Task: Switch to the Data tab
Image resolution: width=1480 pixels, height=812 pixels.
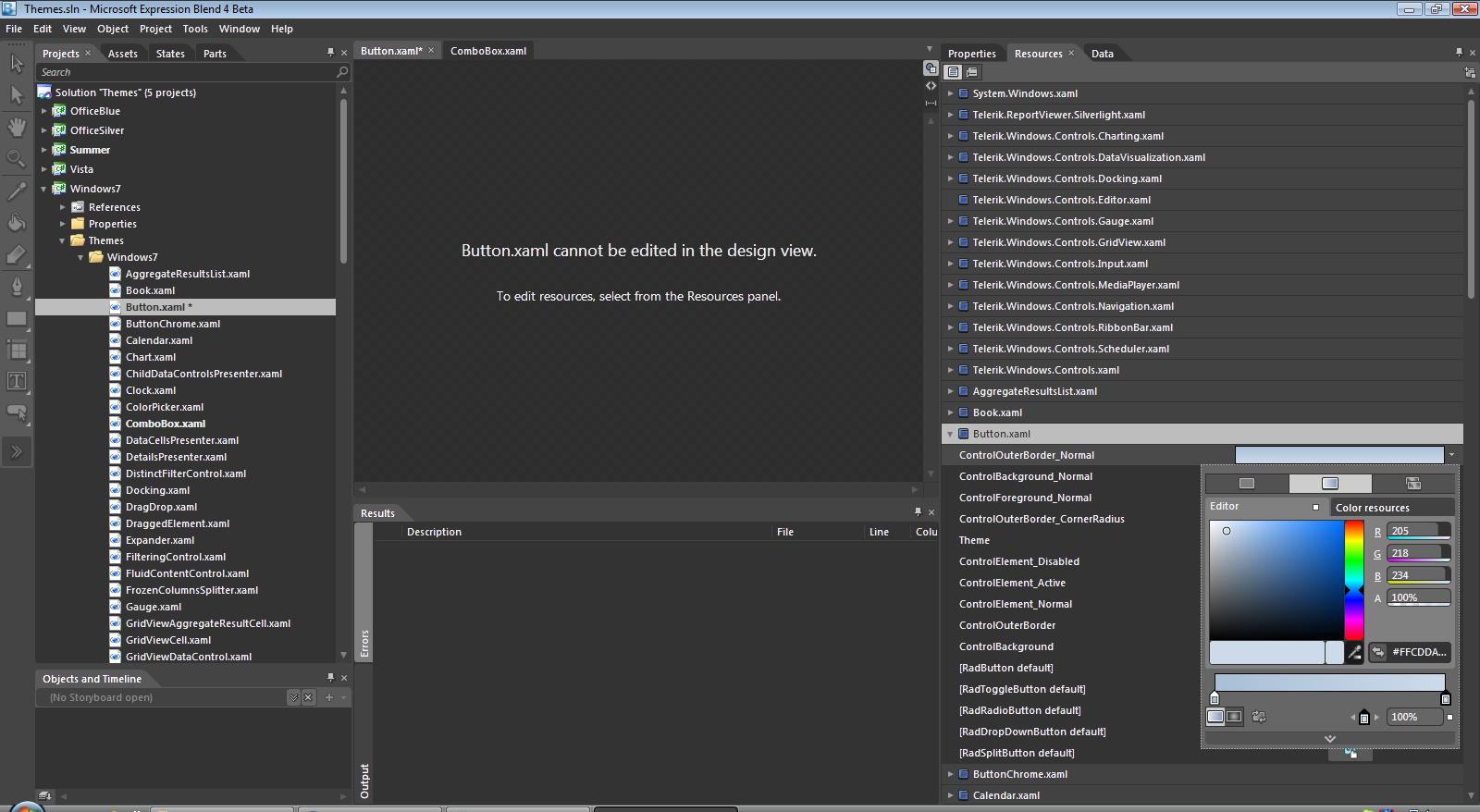Action: coord(1103,54)
